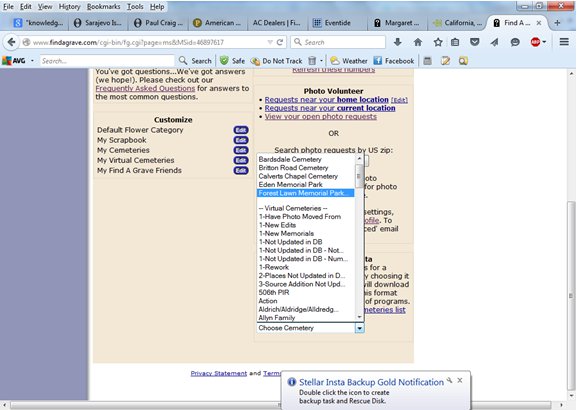The image size is (577, 410).
Task: Open the Tools menu
Action: click(x=135, y=7)
